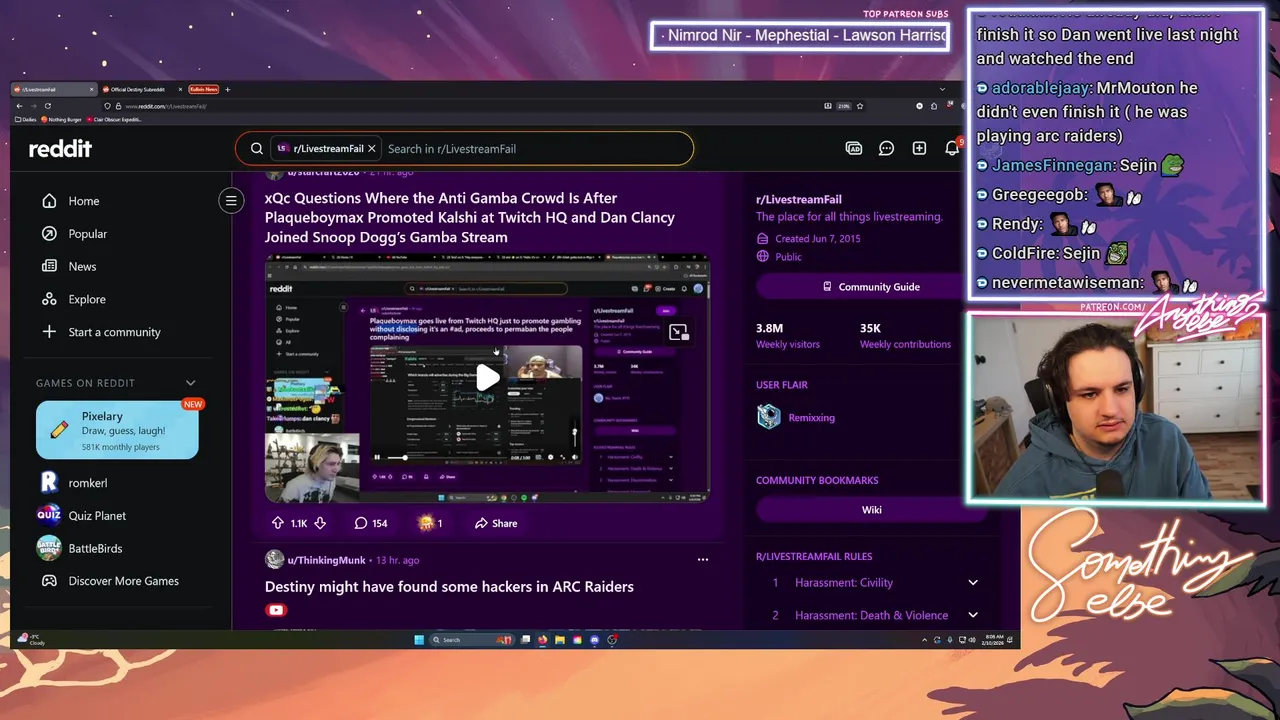
Task: Bookmark this page with star icon
Action: click(x=860, y=106)
